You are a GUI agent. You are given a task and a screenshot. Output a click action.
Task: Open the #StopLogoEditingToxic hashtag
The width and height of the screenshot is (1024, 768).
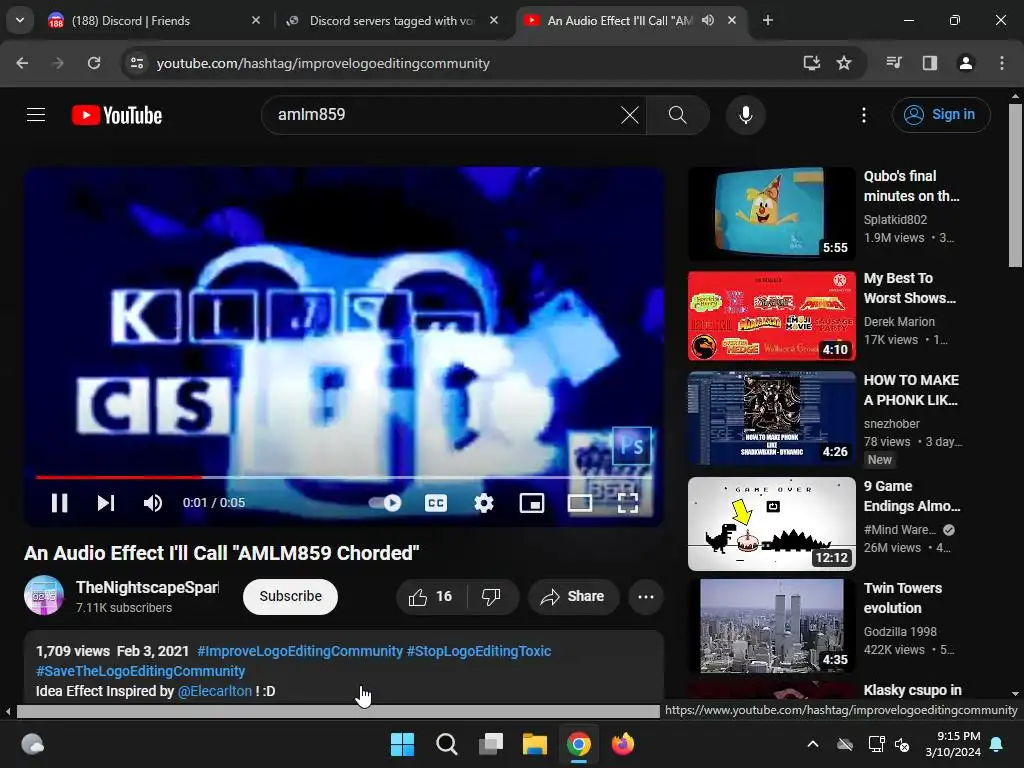pyautogui.click(x=479, y=651)
